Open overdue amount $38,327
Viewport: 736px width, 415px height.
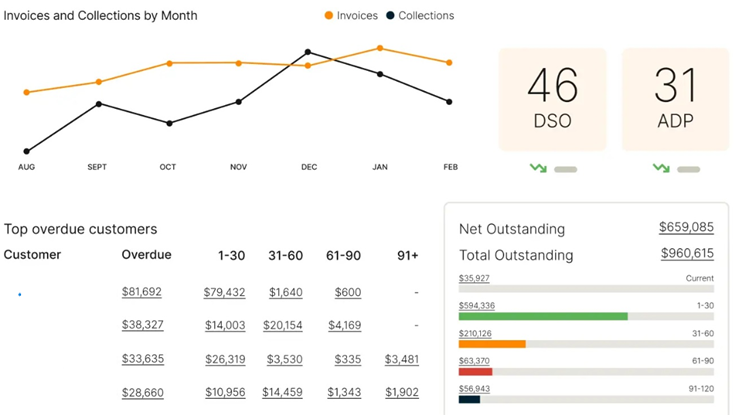(143, 325)
